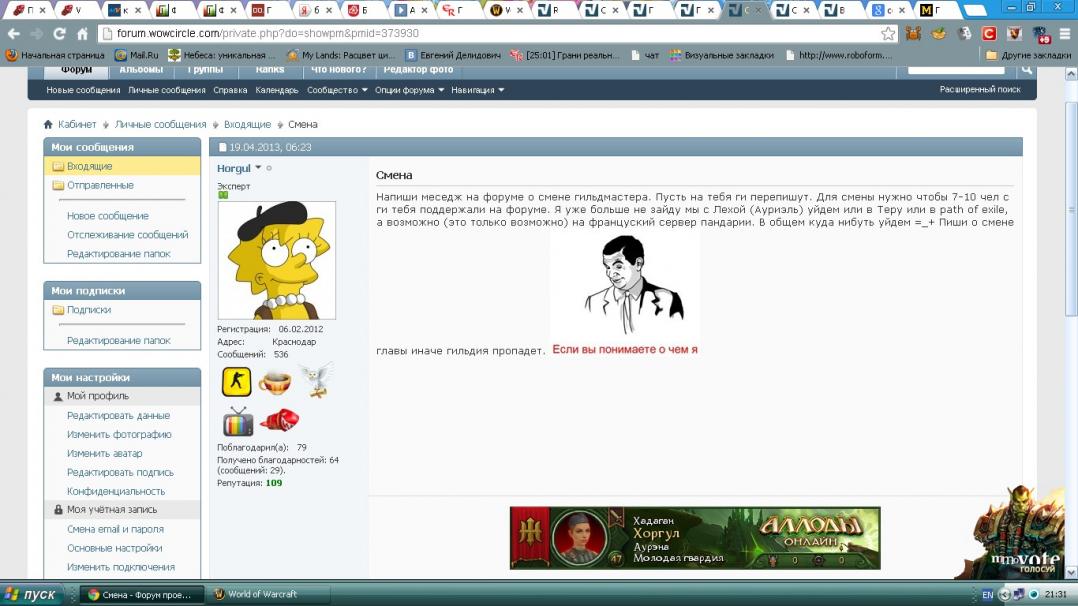Screen dimensions: 1078x606
Task: Switch to the Альбомы tab
Action: 141,70
